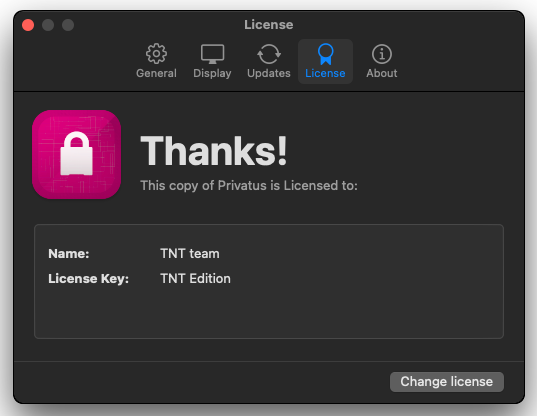Select the TNT team name value
The image size is (537, 416).
click(190, 254)
